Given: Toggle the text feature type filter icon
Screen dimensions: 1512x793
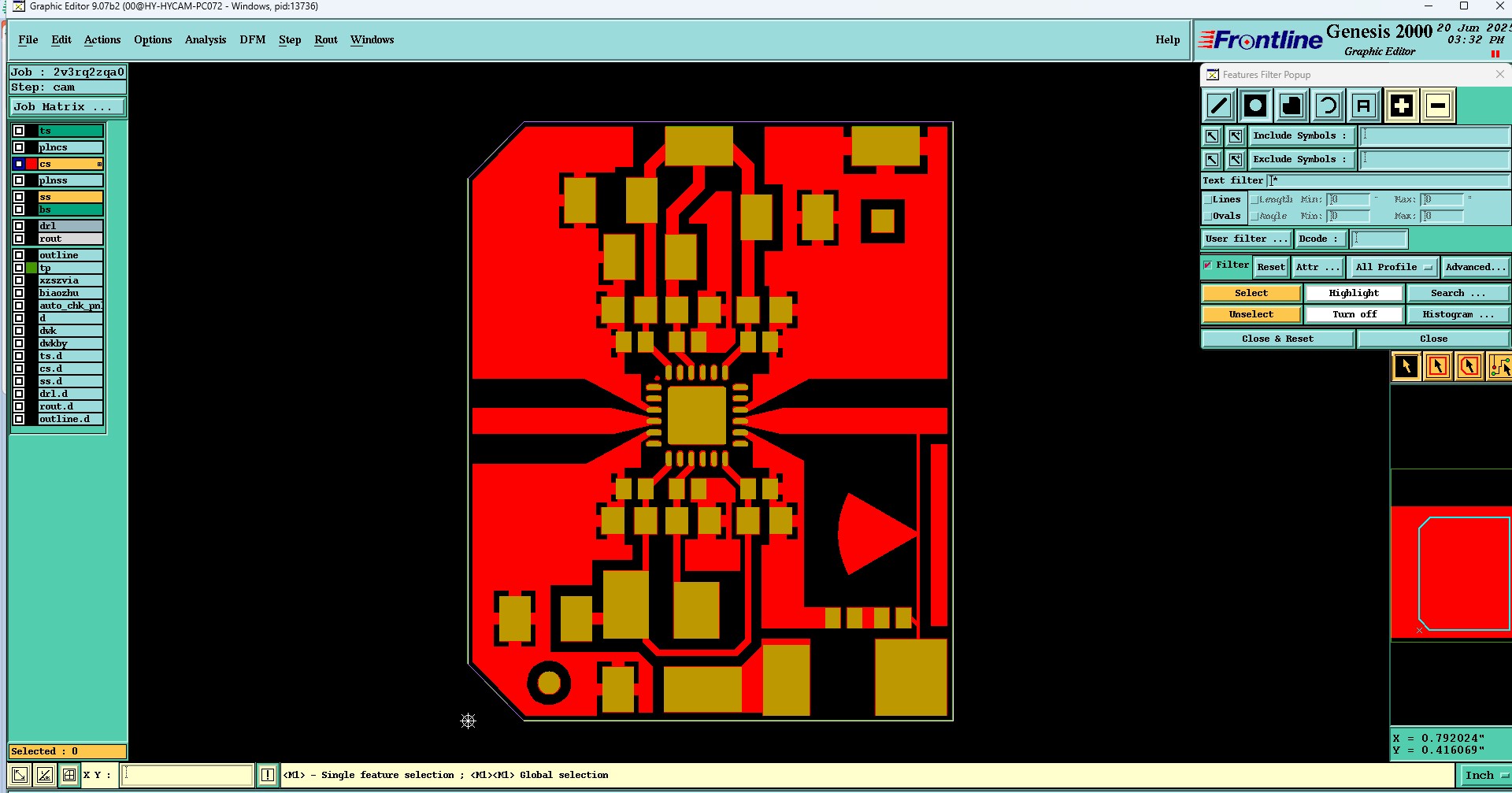Looking at the screenshot, I should coord(1364,106).
